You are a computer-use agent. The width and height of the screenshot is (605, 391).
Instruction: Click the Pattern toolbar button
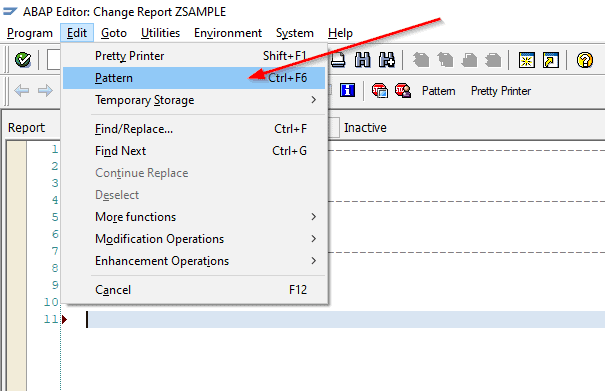(x=438, y=91)
